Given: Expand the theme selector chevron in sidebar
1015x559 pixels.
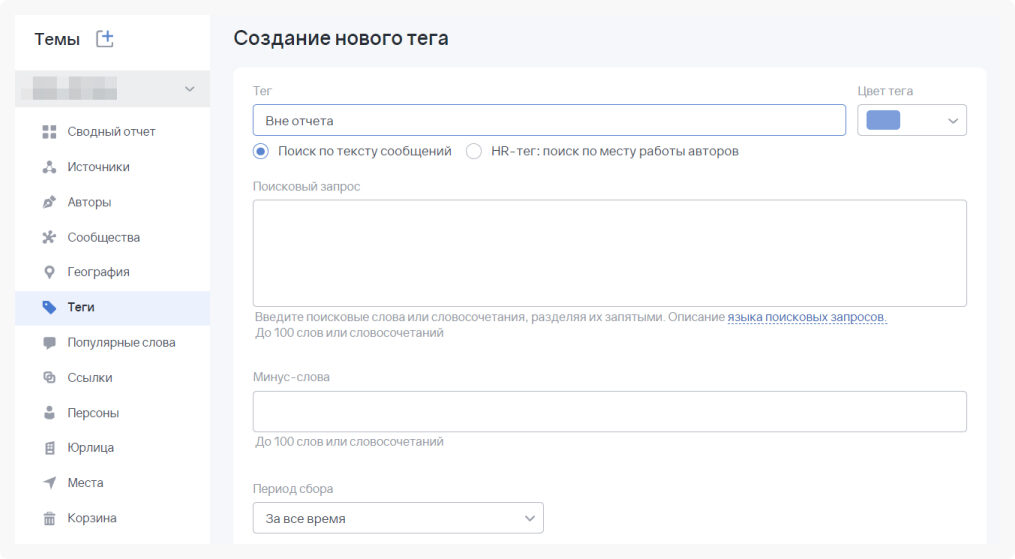Looking at the screenshot, I should click(190, 90).
